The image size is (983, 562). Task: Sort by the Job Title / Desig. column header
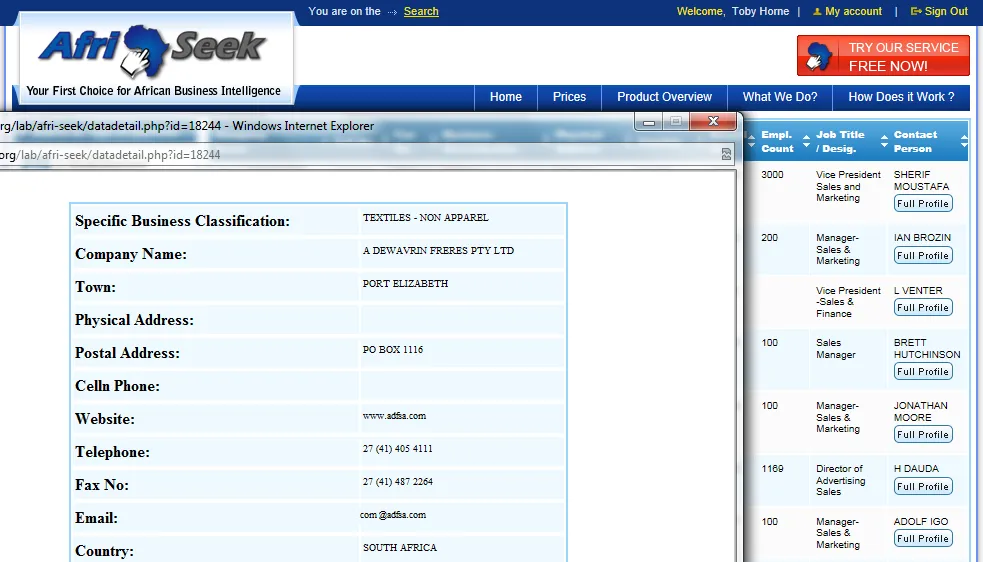pyautogui.click(x=840, y=142)
